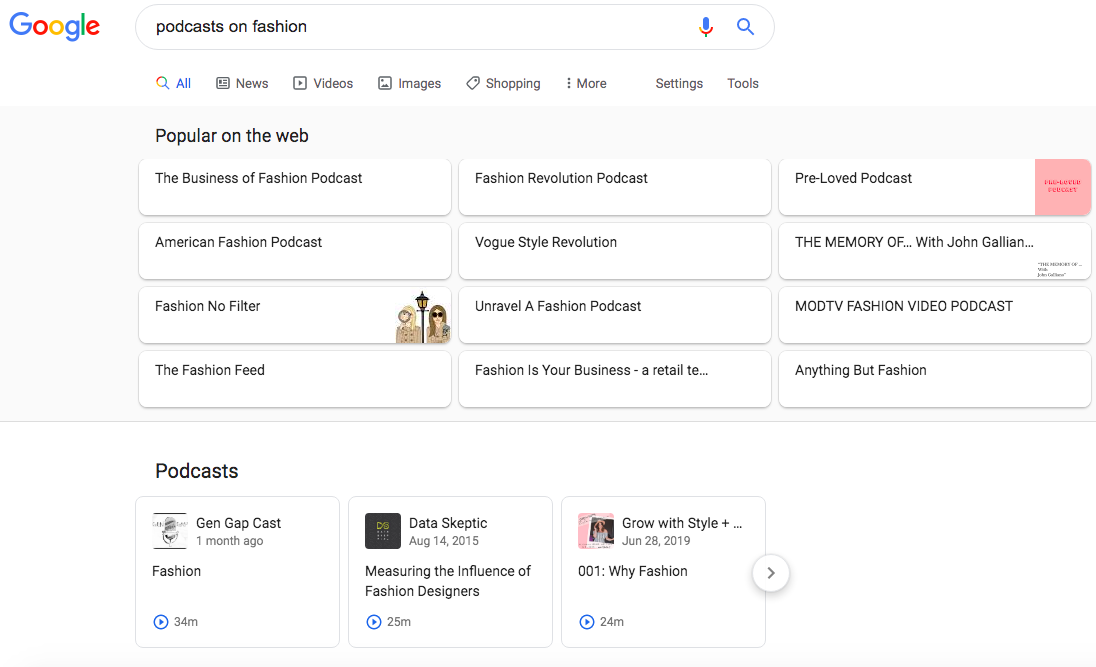Click the 'Fashion No Filter' title text
Image resolution: width=1096 pixels, height=667 pixels.
tap(208, 306)
